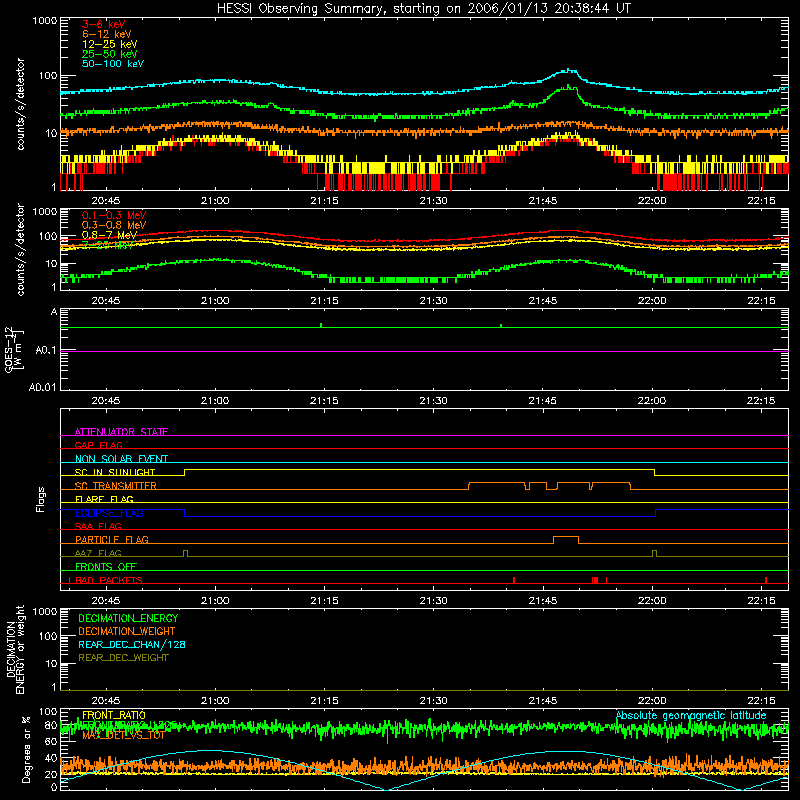Image resolution: width=800 pixels, height=800 pixels.
Task: Click the "Flags" vertical axis label
Action: tap(41, 499)
